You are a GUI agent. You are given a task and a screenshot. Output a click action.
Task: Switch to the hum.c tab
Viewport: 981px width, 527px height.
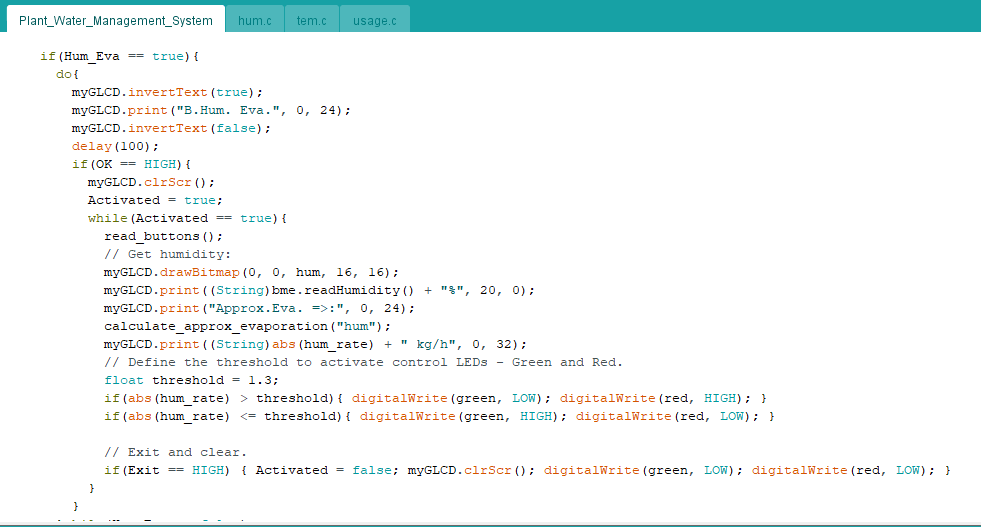[x=254, y=20]
